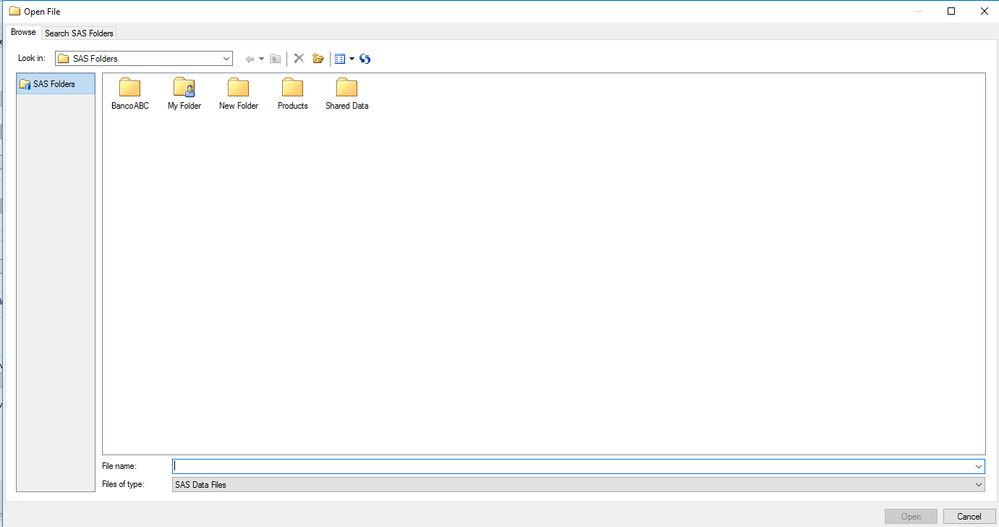Image resolution: width=999 pixels, height=527 pixels.
Task: Create a new folder toolbar icon
Action: coord(318,59)
